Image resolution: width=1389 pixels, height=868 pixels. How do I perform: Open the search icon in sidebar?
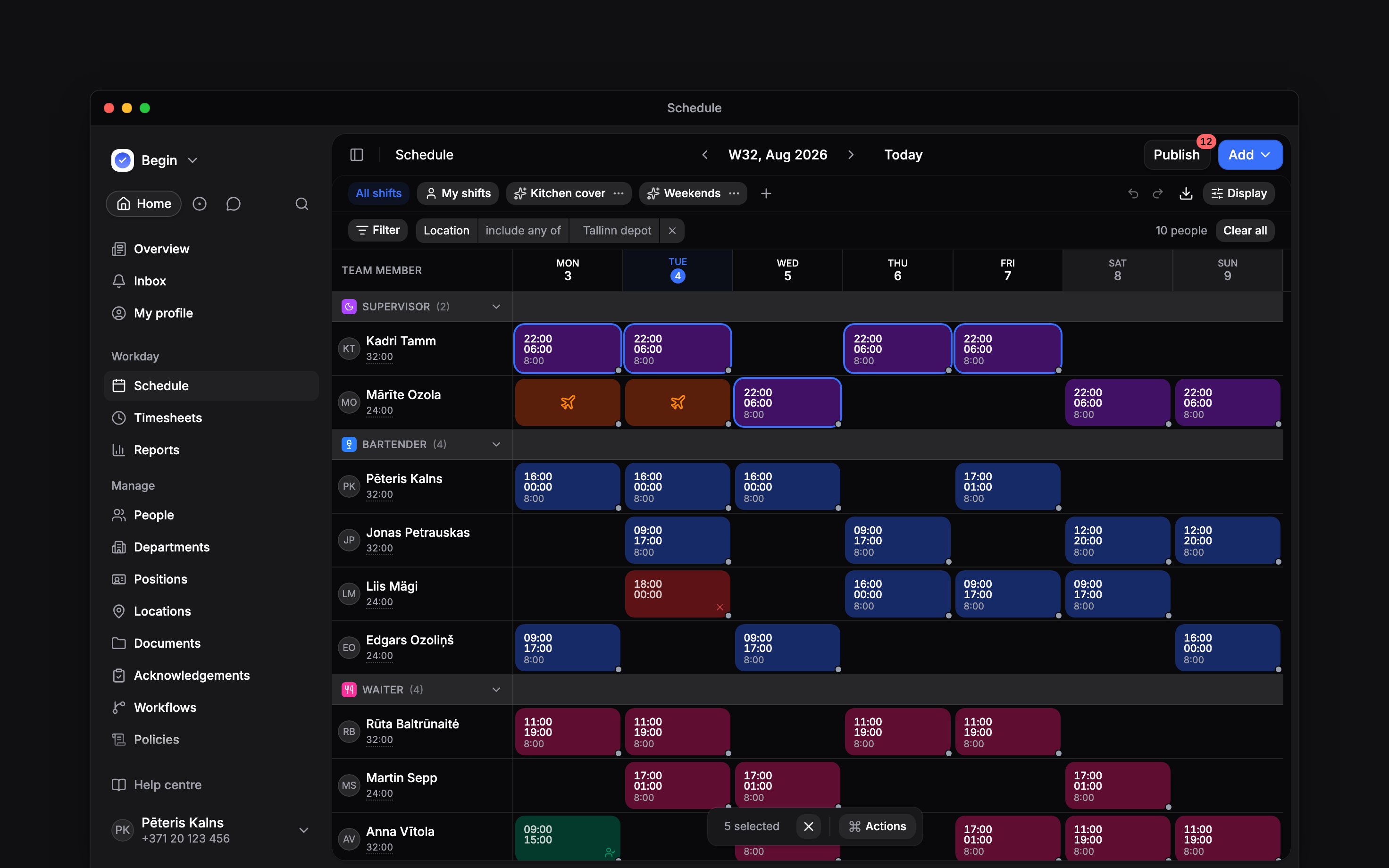302,204
